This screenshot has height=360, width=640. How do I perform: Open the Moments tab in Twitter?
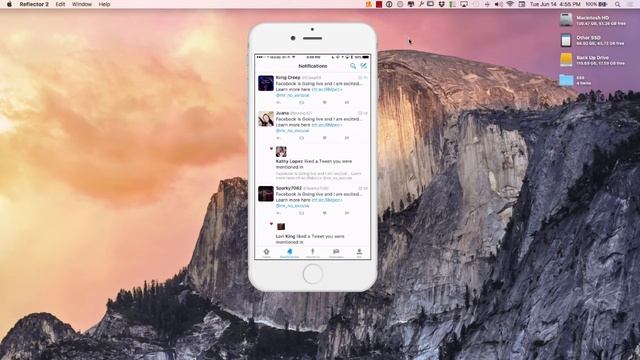(x=313, y=253)
